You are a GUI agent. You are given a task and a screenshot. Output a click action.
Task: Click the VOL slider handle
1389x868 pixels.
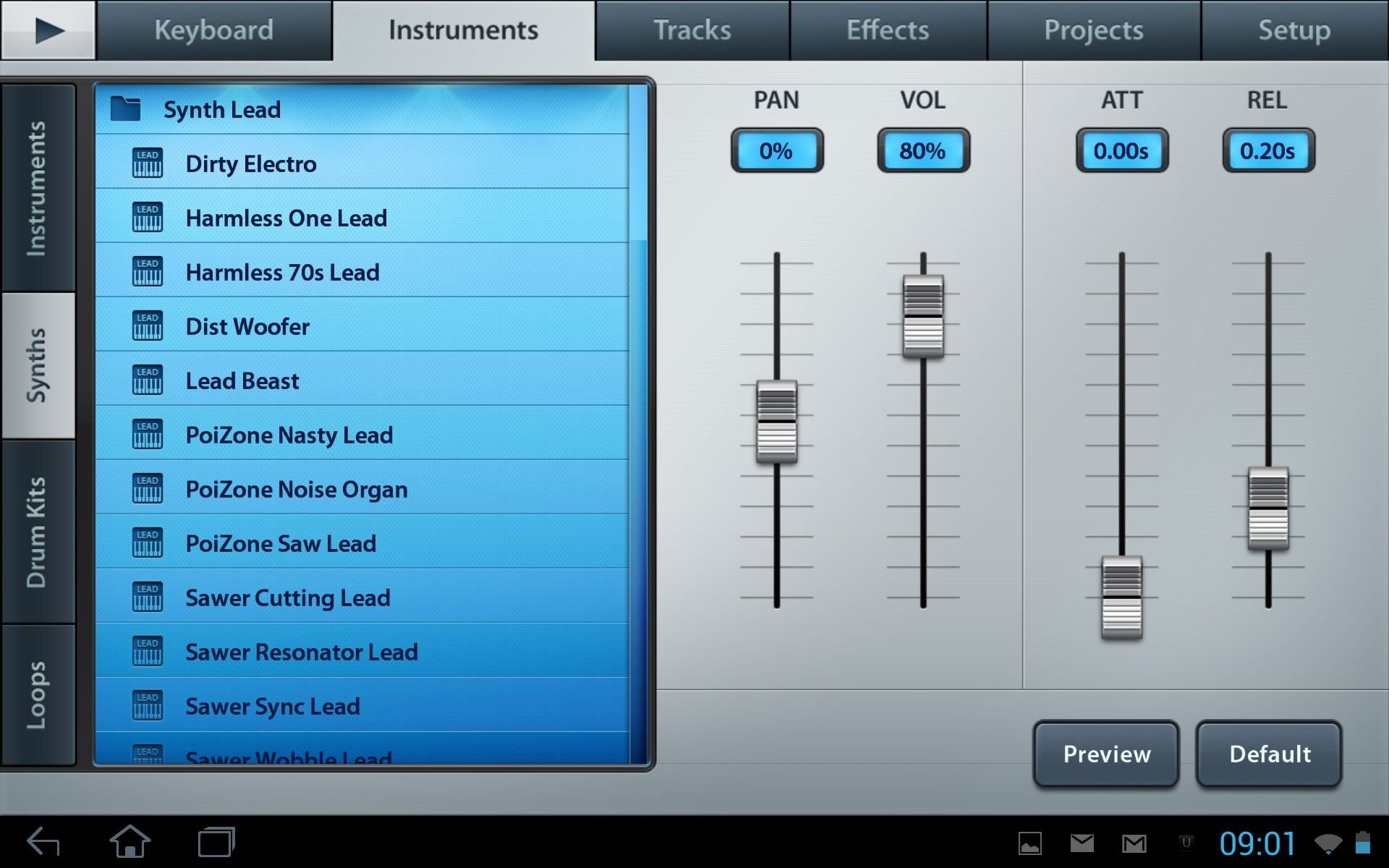[923, 316]
